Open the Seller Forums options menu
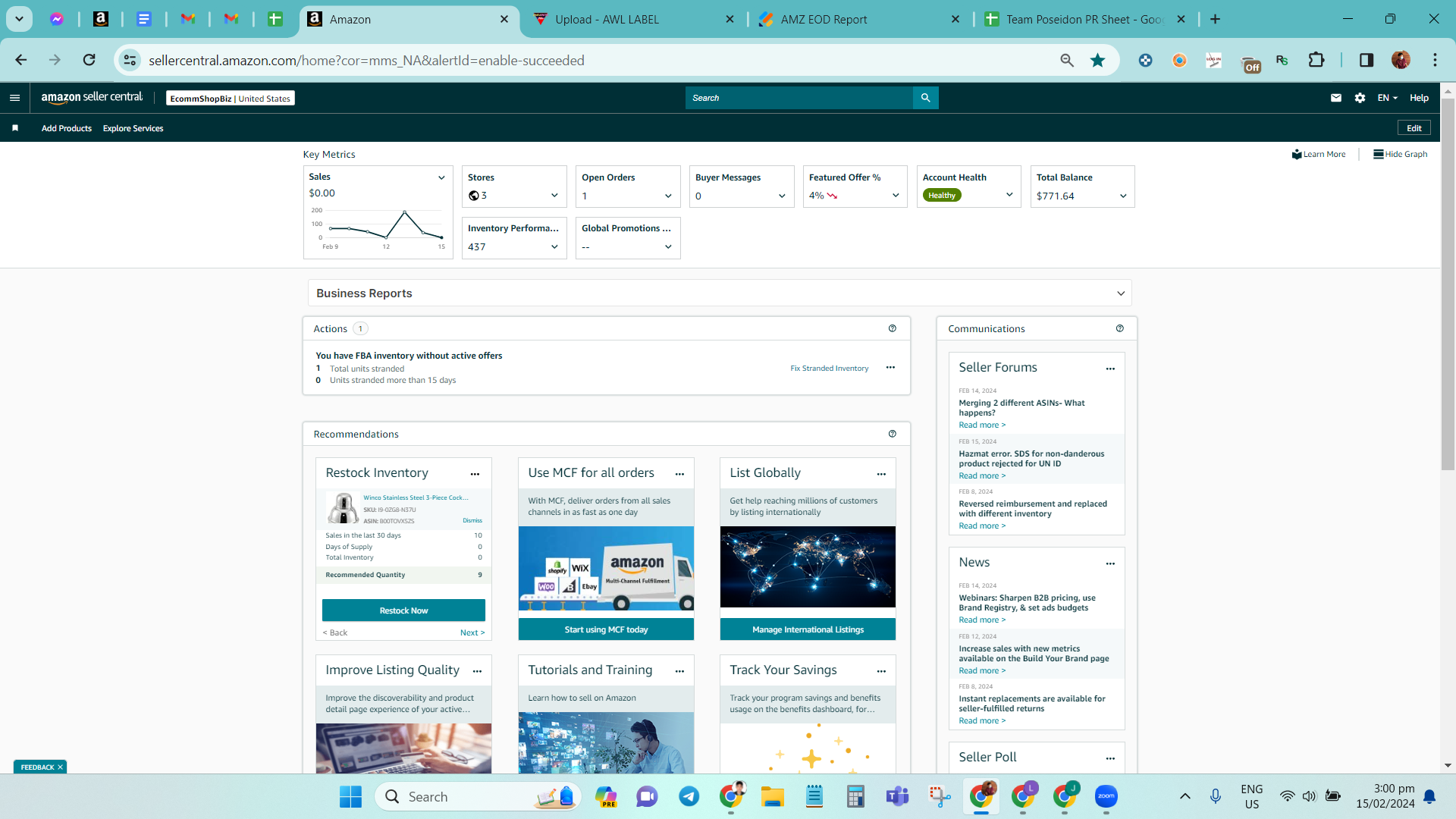This screenshot has height=819, width=1456. [1110, 369]
